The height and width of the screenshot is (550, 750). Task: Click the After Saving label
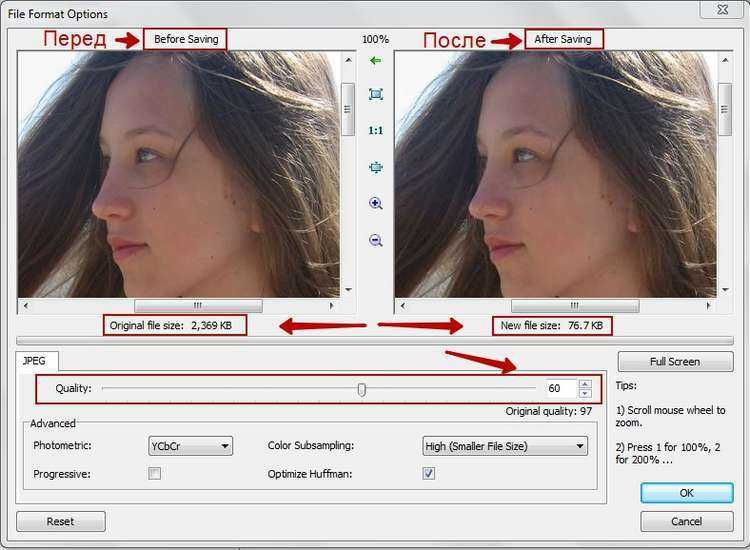563,39
